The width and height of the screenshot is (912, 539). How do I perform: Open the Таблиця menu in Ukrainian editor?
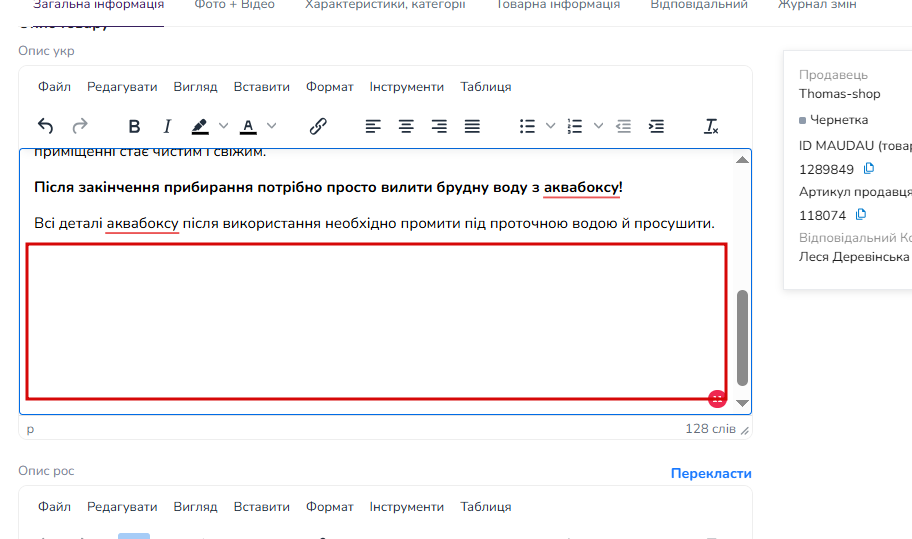click(486, 87)
